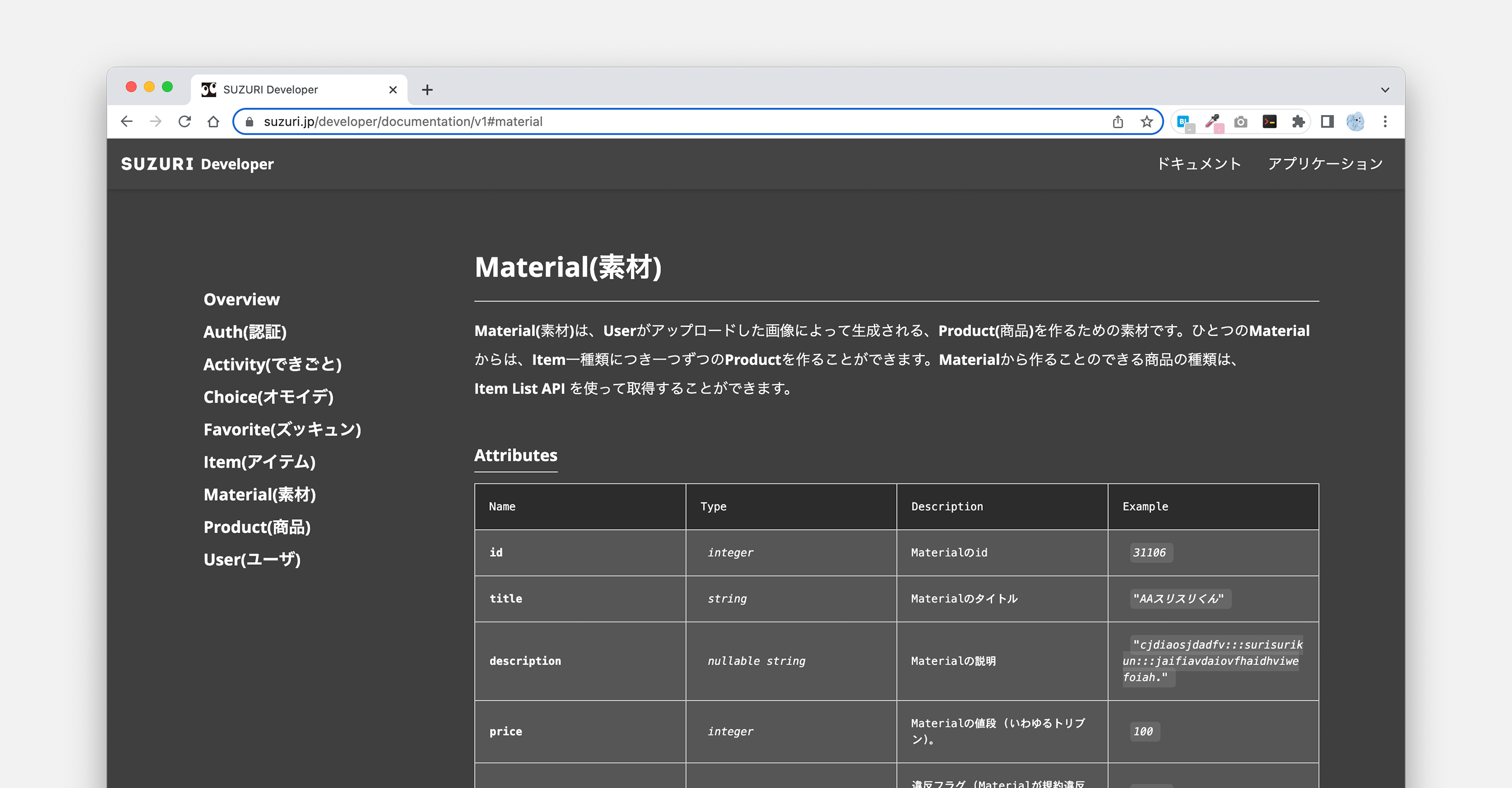The height and width of the screenshot is (788, 1512).
Task: Click the SUZURI Developer logo
Action: [x=197, y=164]
